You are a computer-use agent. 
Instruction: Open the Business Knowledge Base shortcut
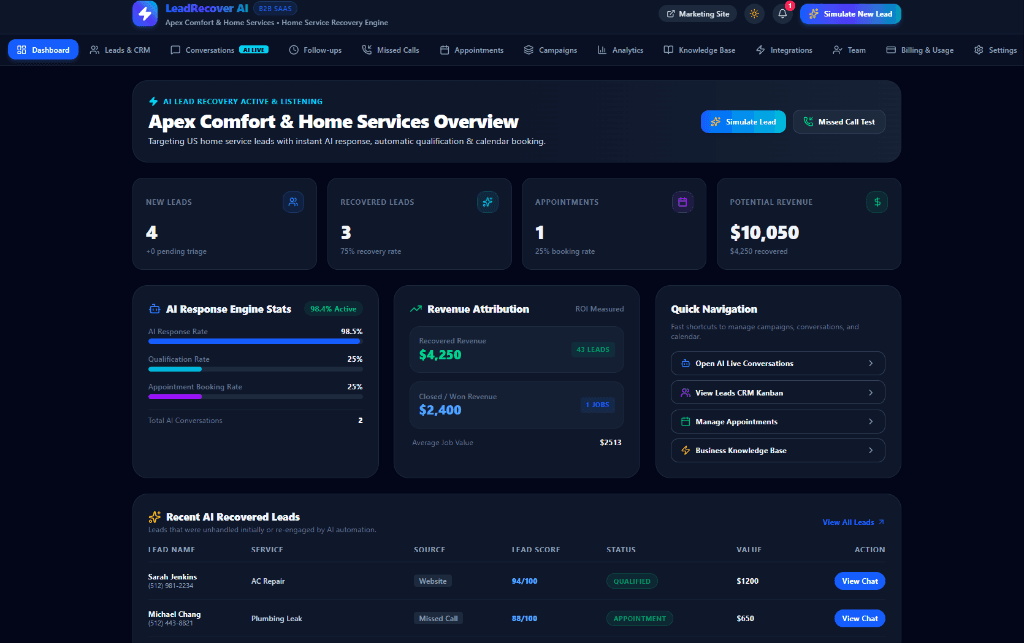(778, 450)
